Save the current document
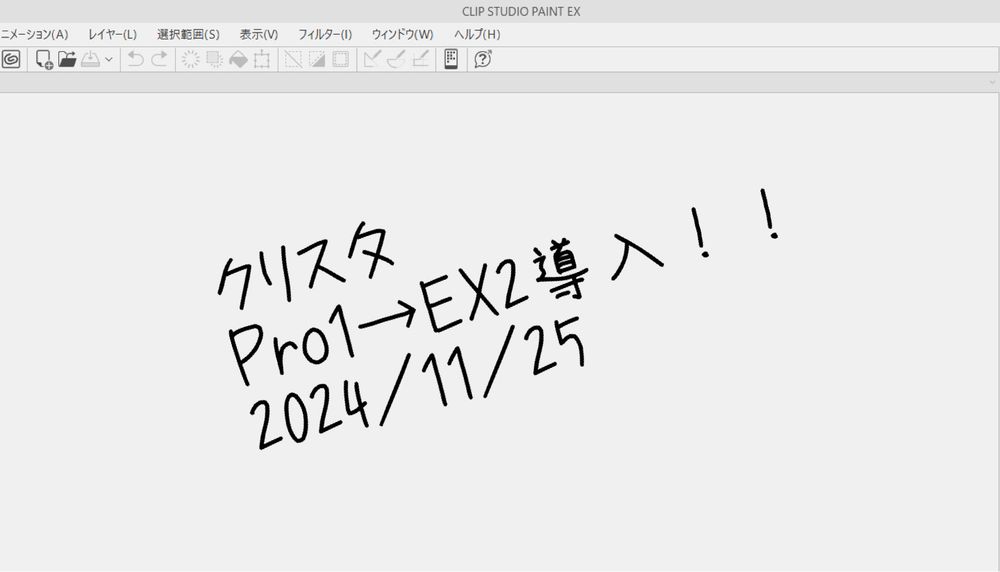1000x572 pixels. pos(91,59)
